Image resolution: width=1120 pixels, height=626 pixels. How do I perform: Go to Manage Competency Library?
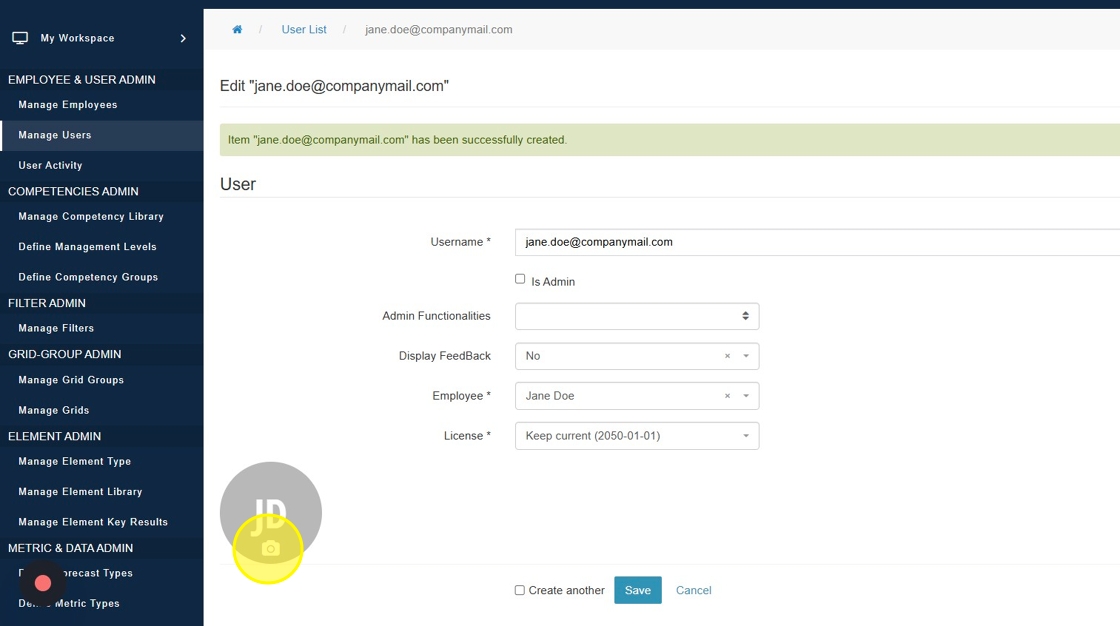pyautogui.click(x=91, y=217)
